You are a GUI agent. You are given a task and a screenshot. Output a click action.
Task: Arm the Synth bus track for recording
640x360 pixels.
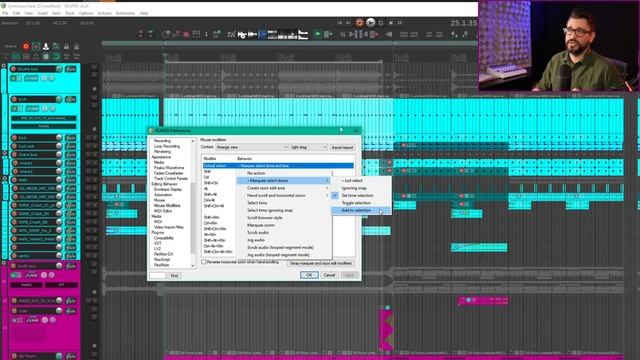[x=13, y=266]
